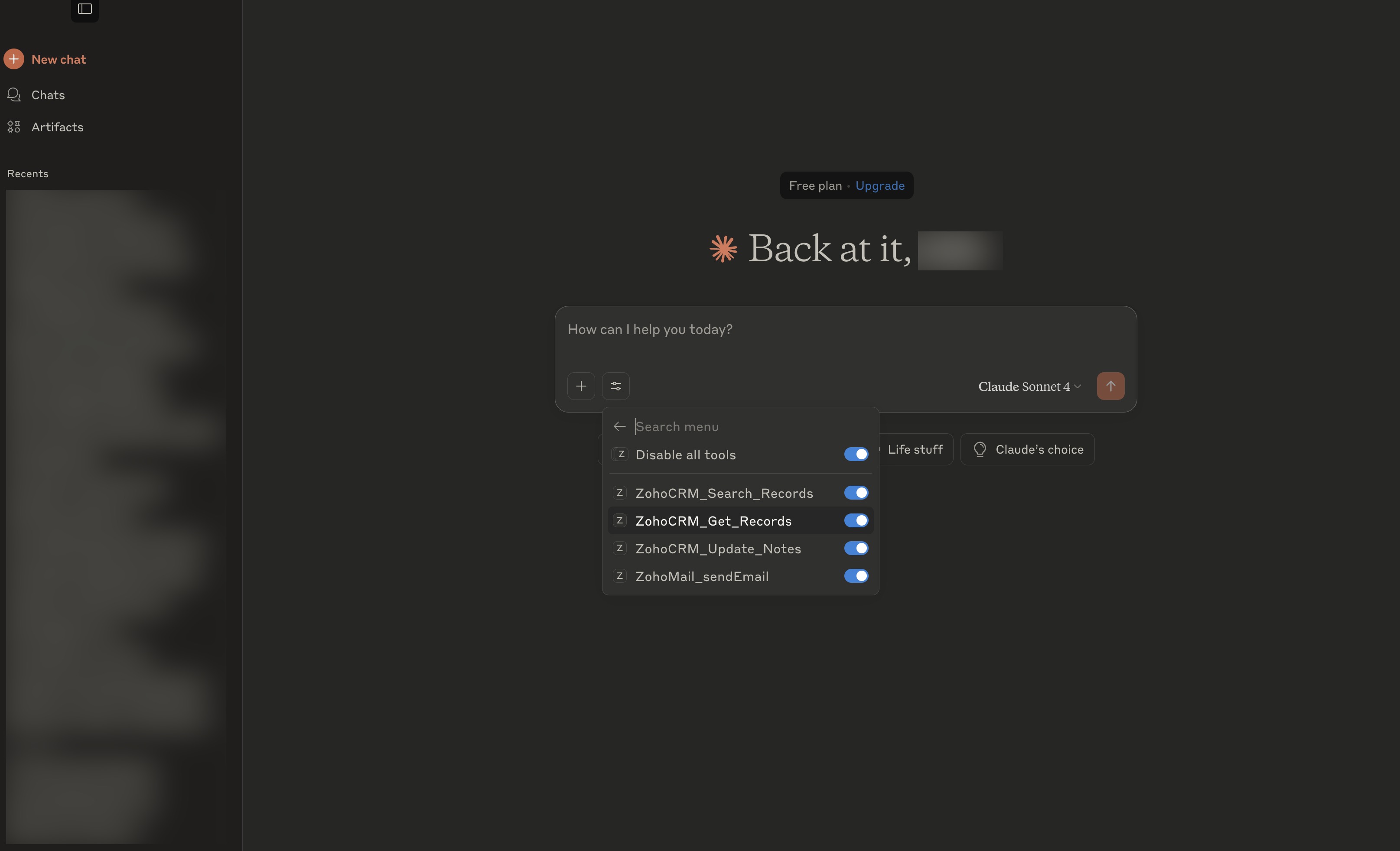Focus the Search menu input field
The image size is (1400, 851).
tap(739, 427)
